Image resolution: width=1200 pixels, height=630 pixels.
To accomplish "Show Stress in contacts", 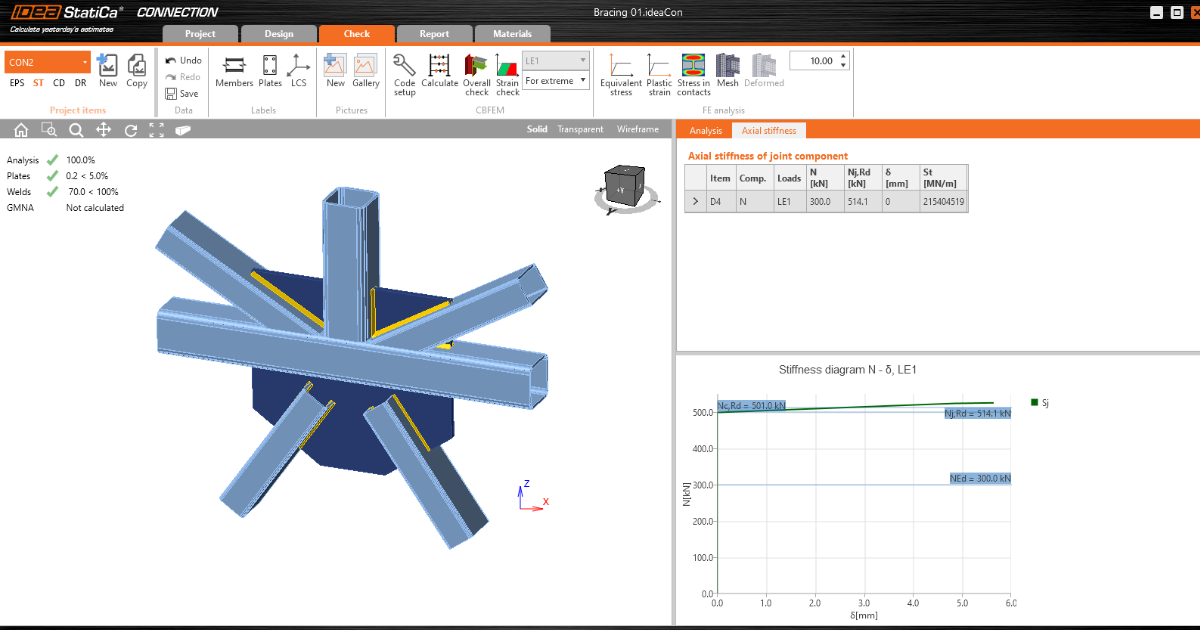I will click(693, 73).
